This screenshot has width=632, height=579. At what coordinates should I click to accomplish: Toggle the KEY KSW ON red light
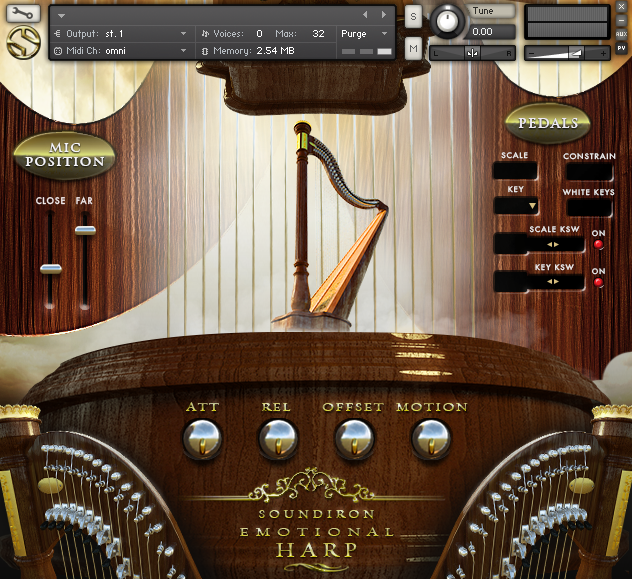point(598,282)
